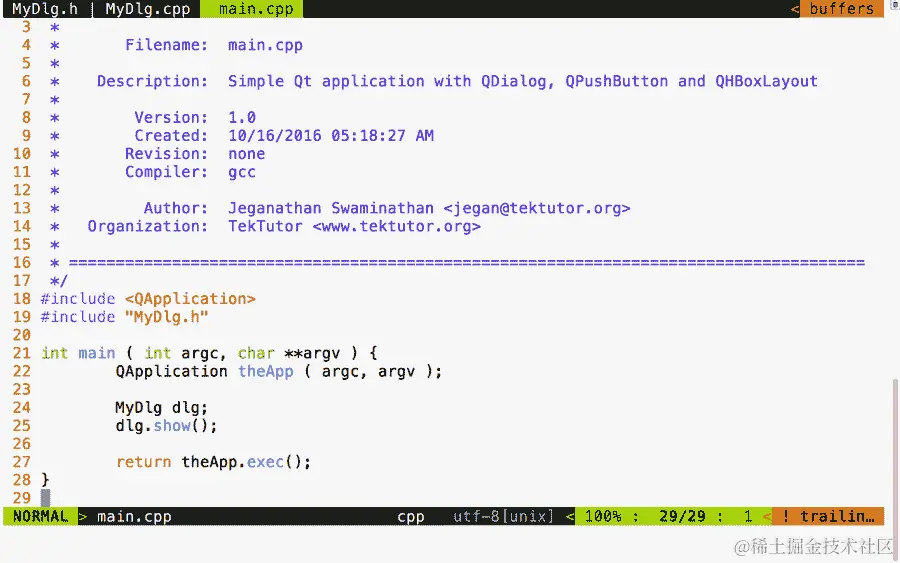Click the Version: 1.0 value
The height and width of the screenshot is (563, 900).
coord(242,117)
